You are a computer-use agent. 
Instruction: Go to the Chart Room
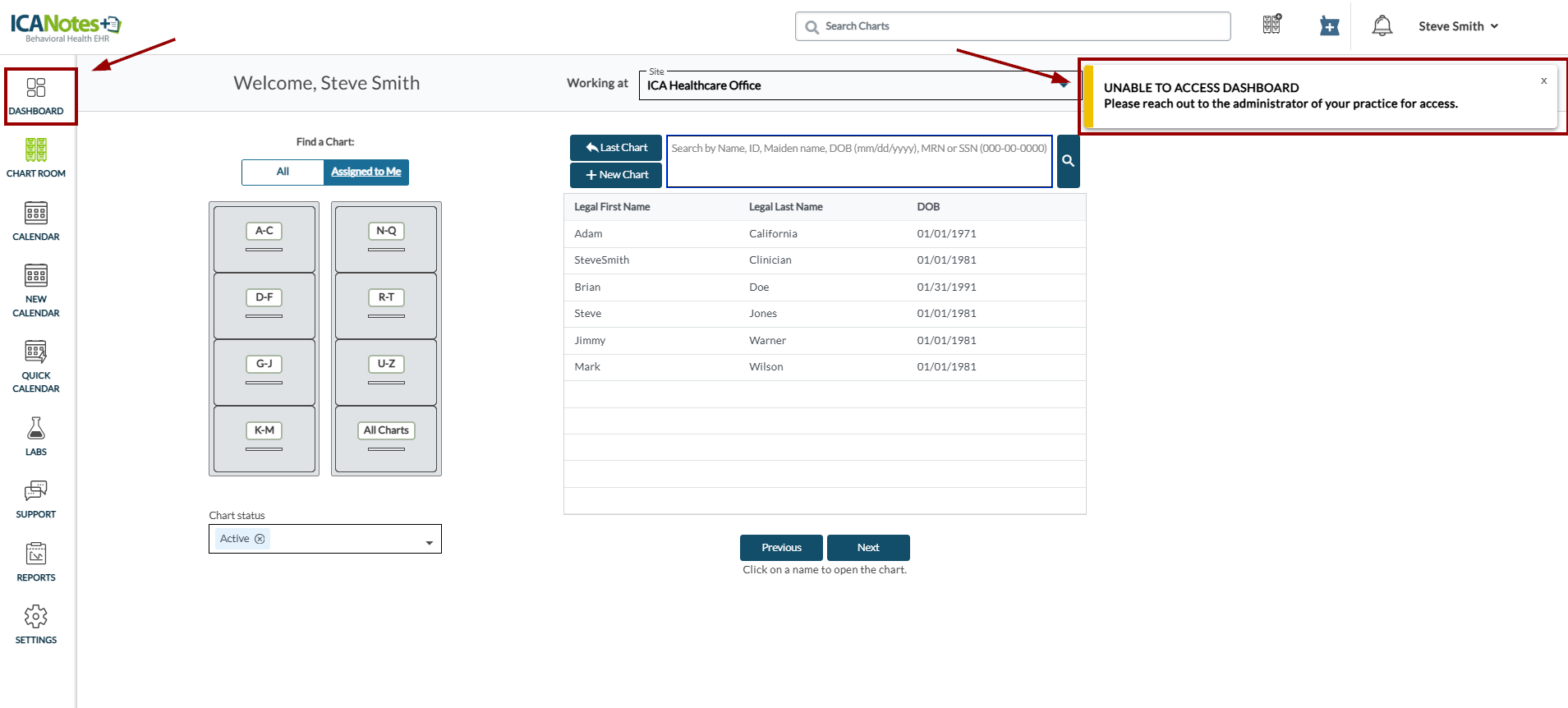36,158
